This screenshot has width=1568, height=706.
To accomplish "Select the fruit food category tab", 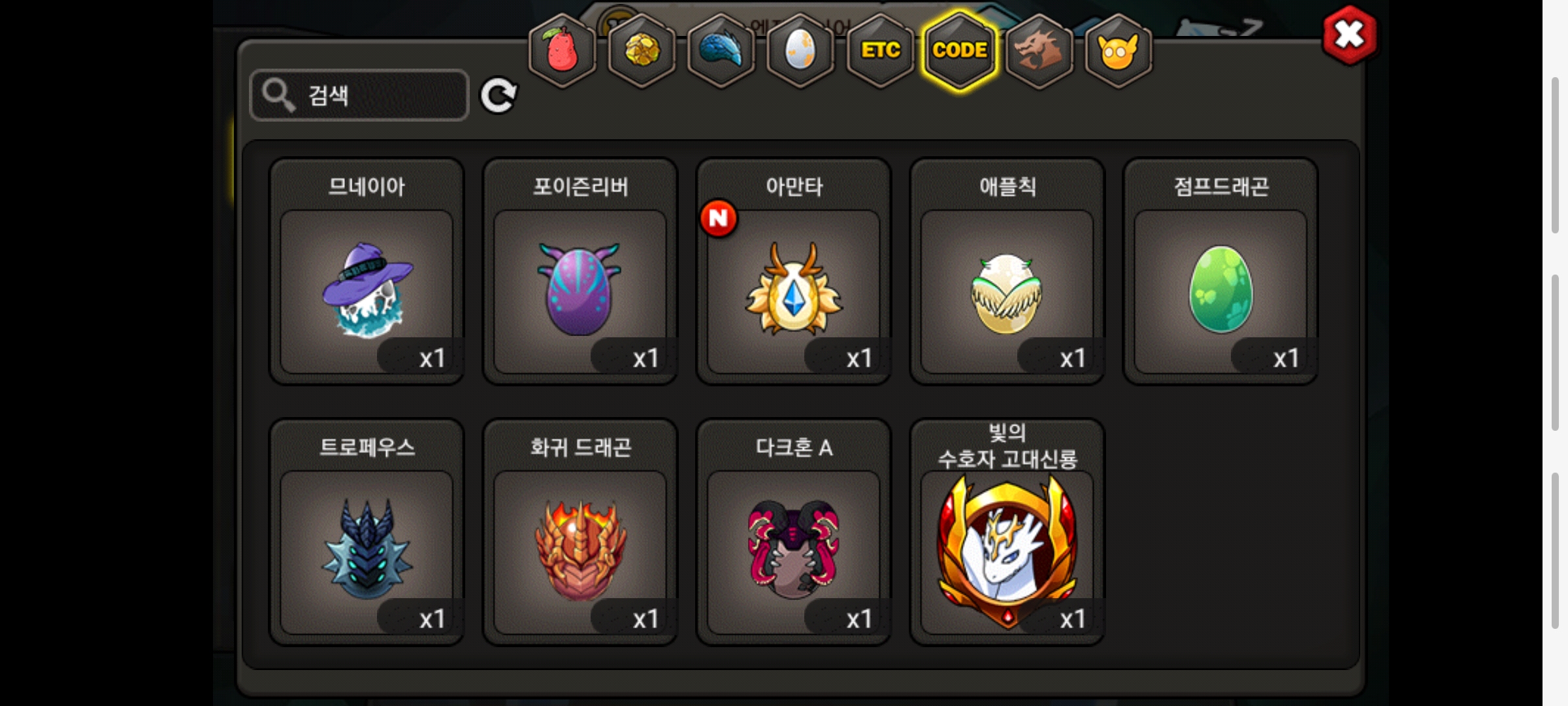I will pos(562,51).
